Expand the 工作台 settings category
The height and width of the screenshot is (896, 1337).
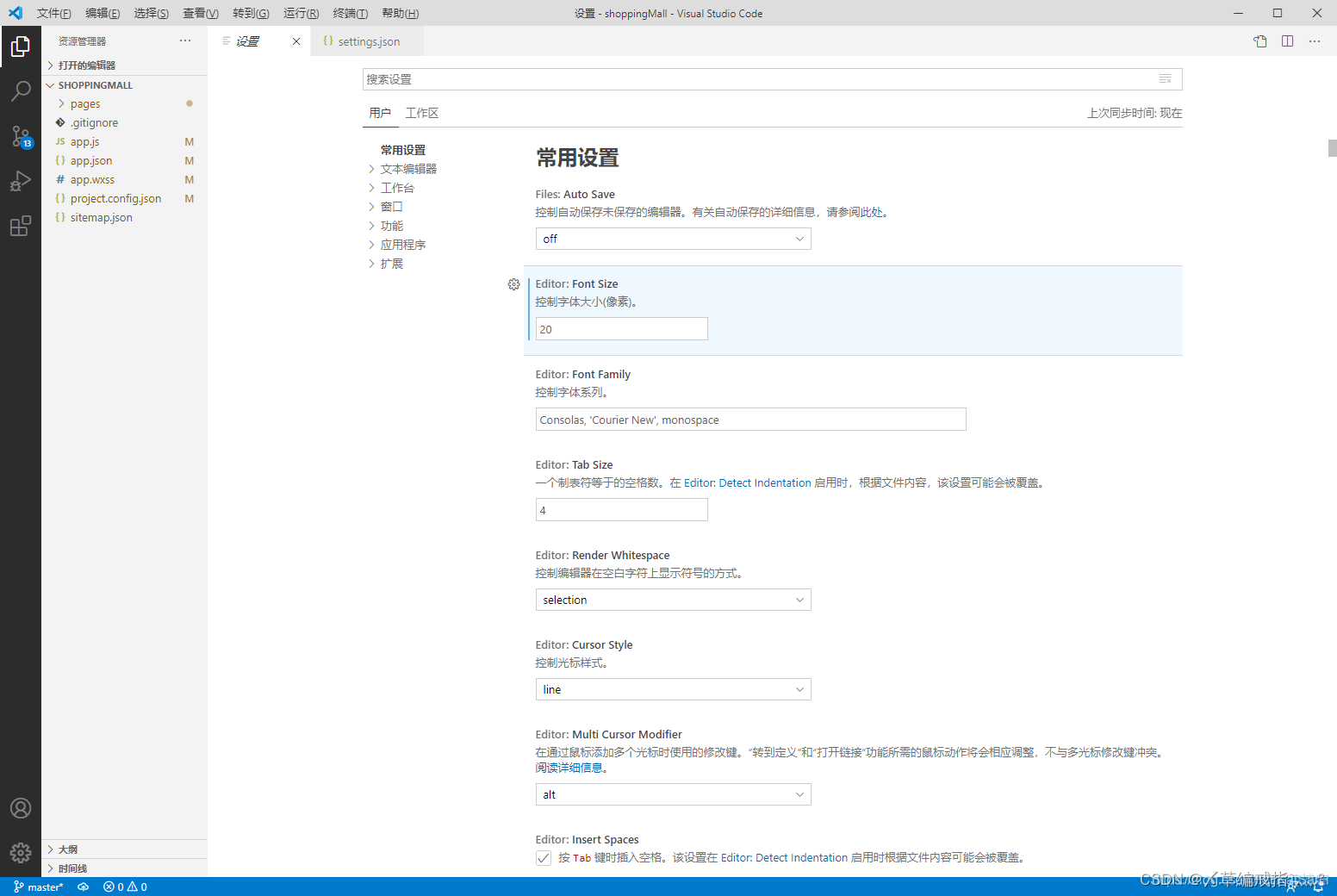click(x=392, y=188)
